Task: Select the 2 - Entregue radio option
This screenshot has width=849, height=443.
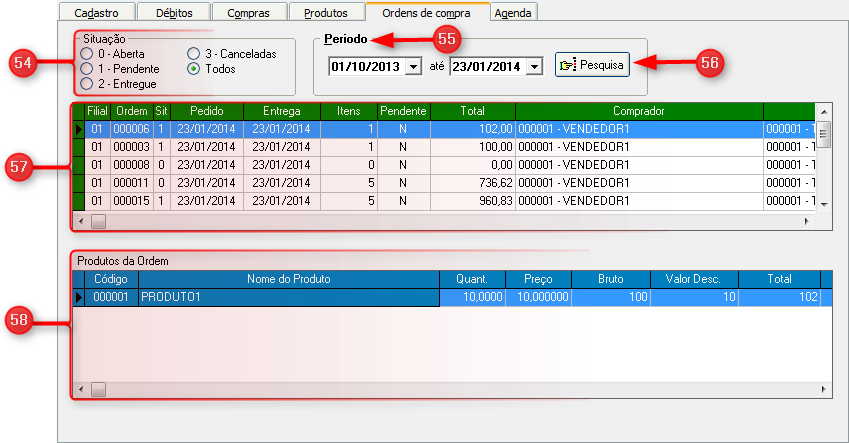Action: (118, 84)
